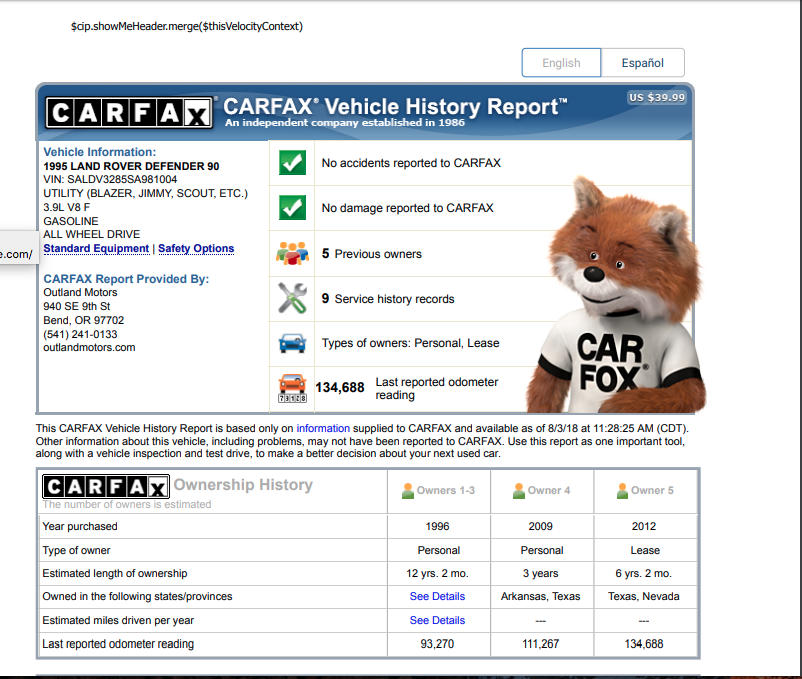Image resolution: width=802 pixels, height=679 pixels.
Task: Click the person icon next to Owners 1-3
Action: click(x=408, y=491)
